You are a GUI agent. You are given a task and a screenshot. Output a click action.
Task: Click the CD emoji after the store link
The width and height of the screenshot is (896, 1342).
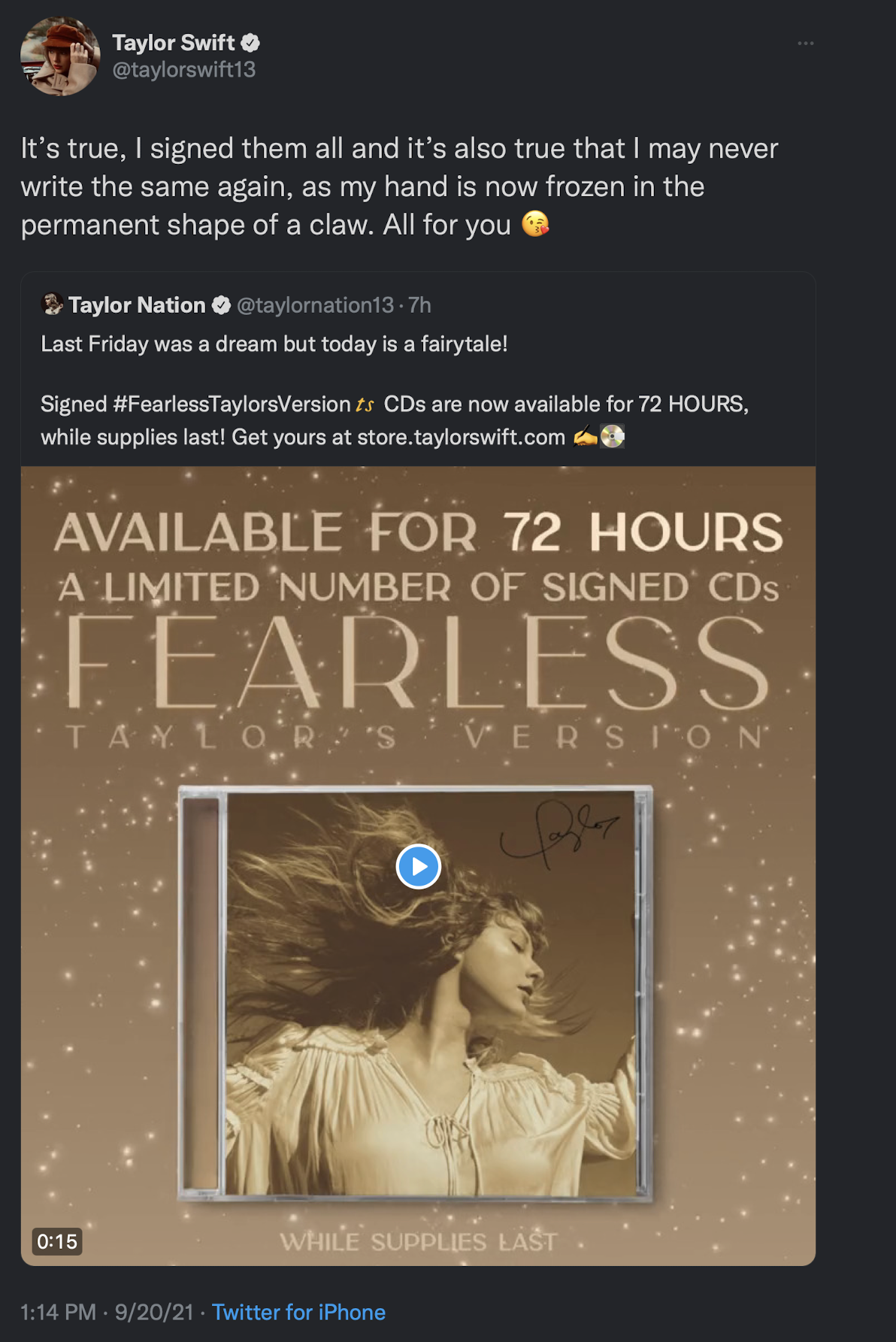pos(613,437)
